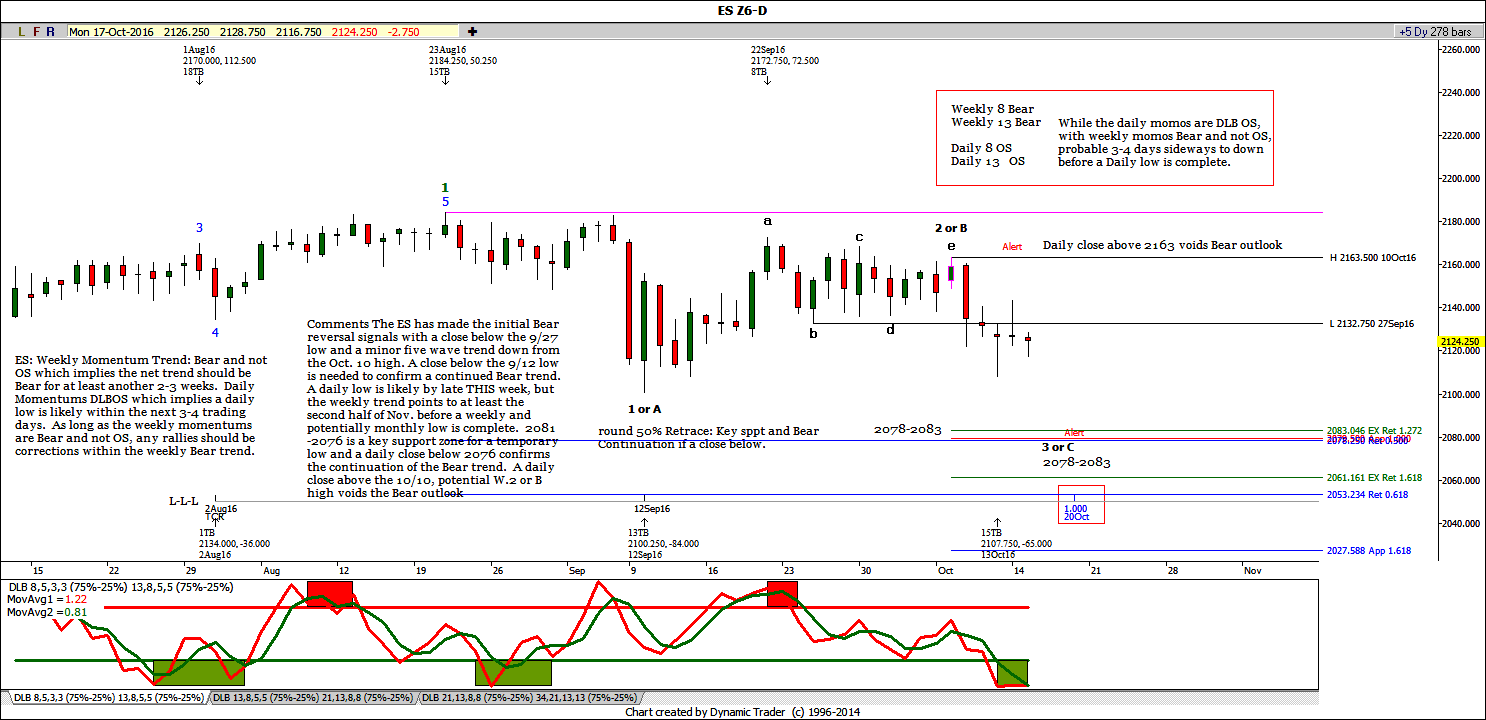The width and height of the screenshot is (1486, 720).
Task: Click the 'Nov' date axis label
Action: pyautogui.click(x=1252, y=570)
